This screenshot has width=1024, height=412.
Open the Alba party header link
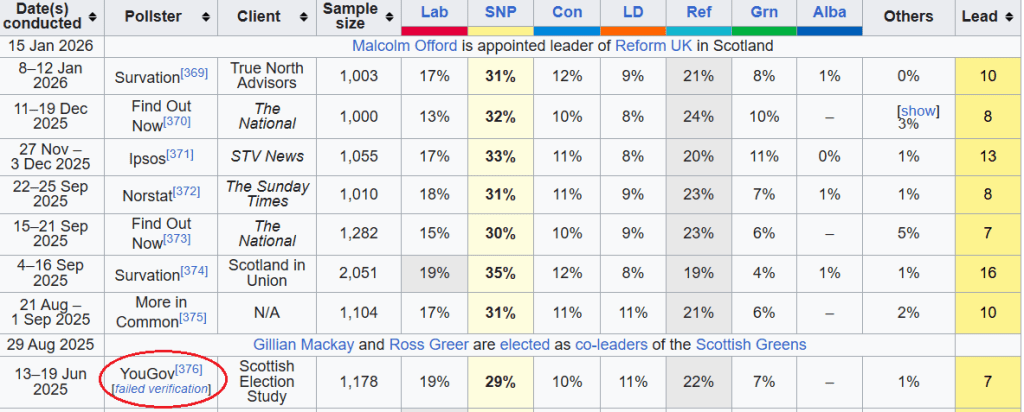829,12
